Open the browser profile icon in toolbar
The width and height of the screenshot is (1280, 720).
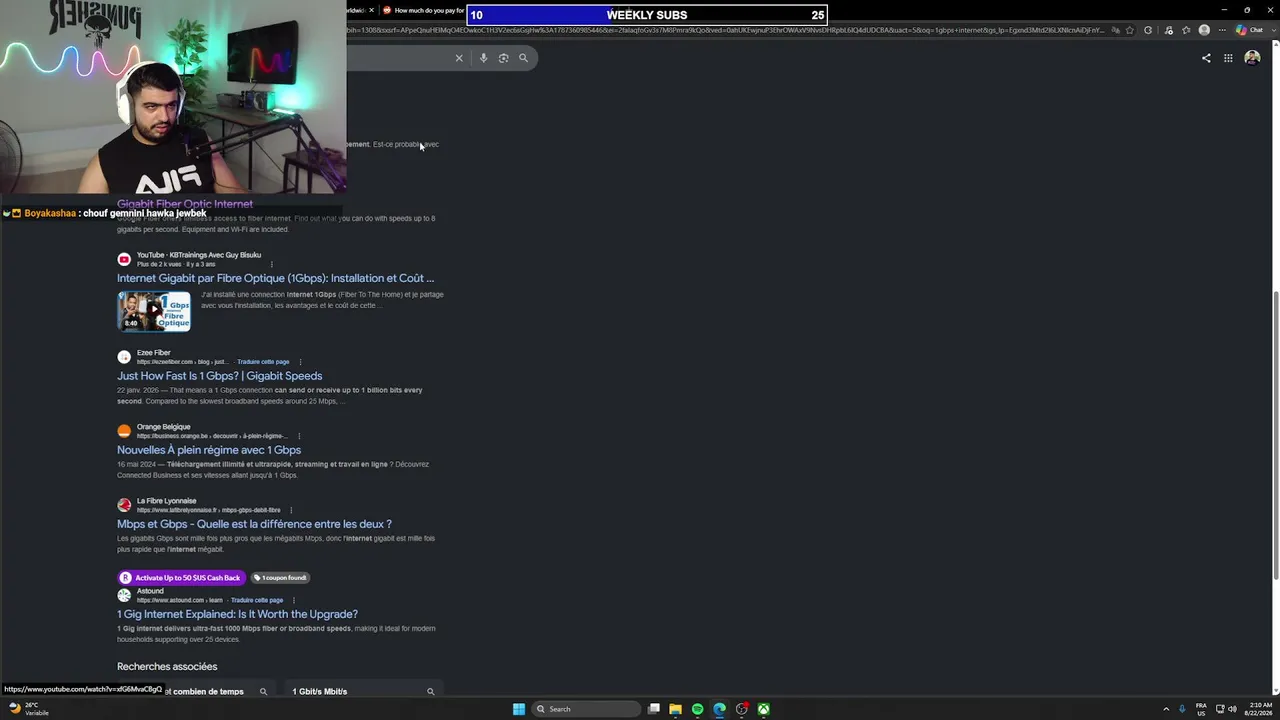click(x=1204, y=30)
